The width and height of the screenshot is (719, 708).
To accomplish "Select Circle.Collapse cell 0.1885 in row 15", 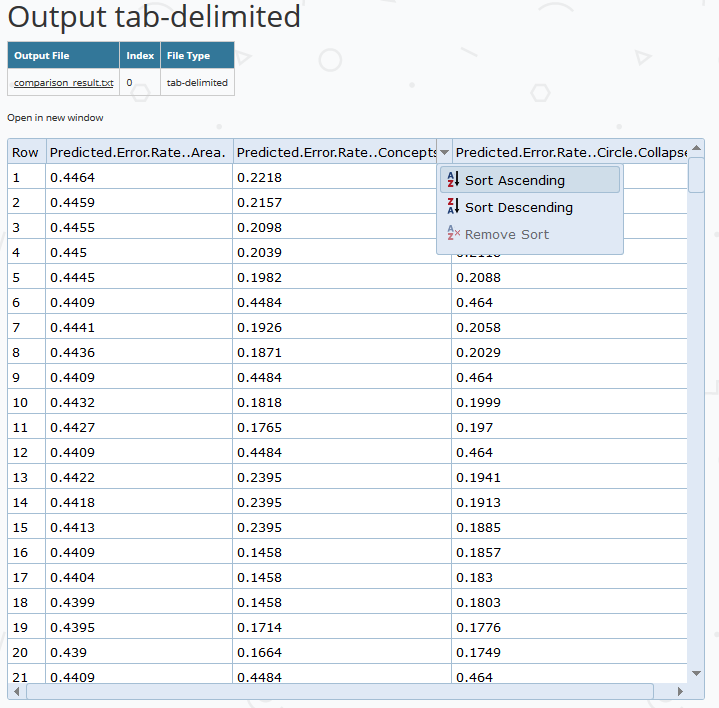I will 570,527.
